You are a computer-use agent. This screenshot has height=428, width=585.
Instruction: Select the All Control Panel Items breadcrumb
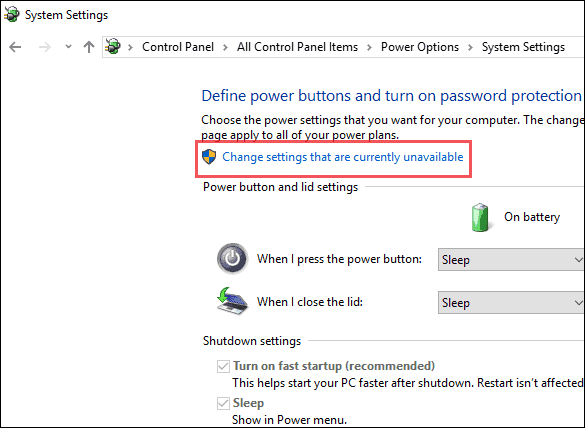tap(297, 47)
